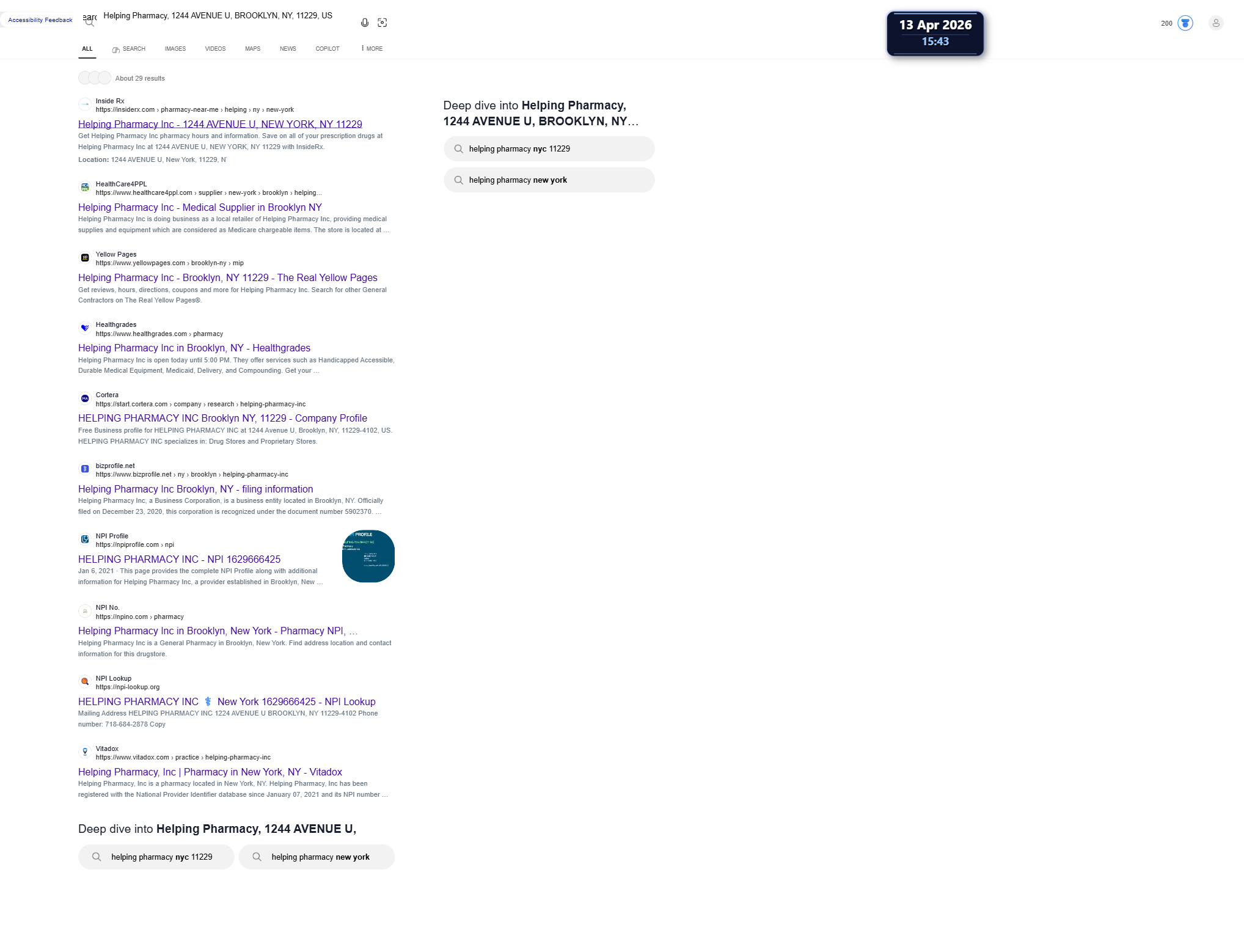This screenshot has height=952, width=1244.
Task: Open the account profile icon
Action: click(1216, 23)
